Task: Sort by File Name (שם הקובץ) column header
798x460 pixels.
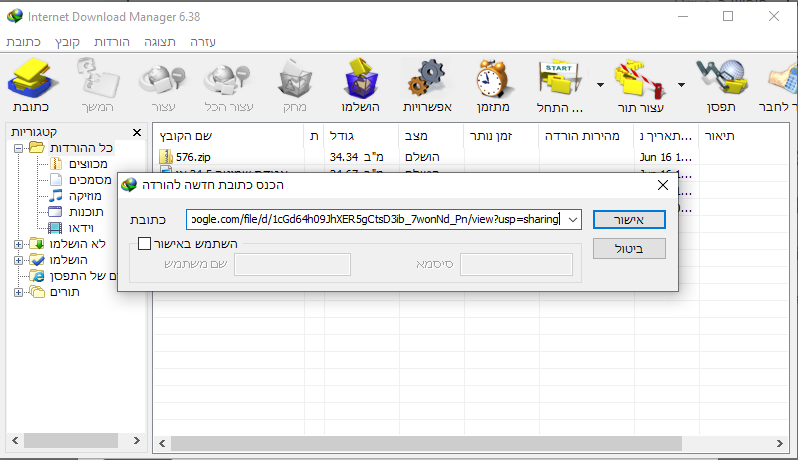Action: tap(229, 136)
